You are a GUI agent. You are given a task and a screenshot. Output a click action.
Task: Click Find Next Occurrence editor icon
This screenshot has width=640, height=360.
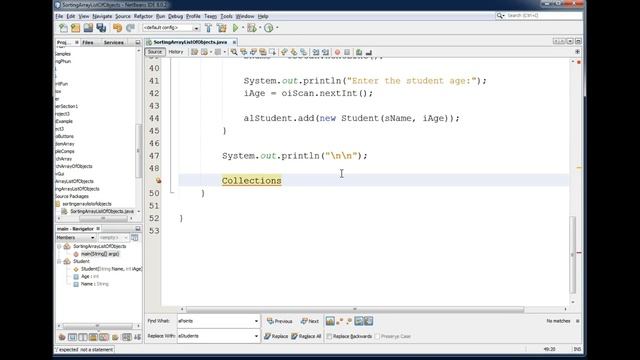(x=253, y=52)
